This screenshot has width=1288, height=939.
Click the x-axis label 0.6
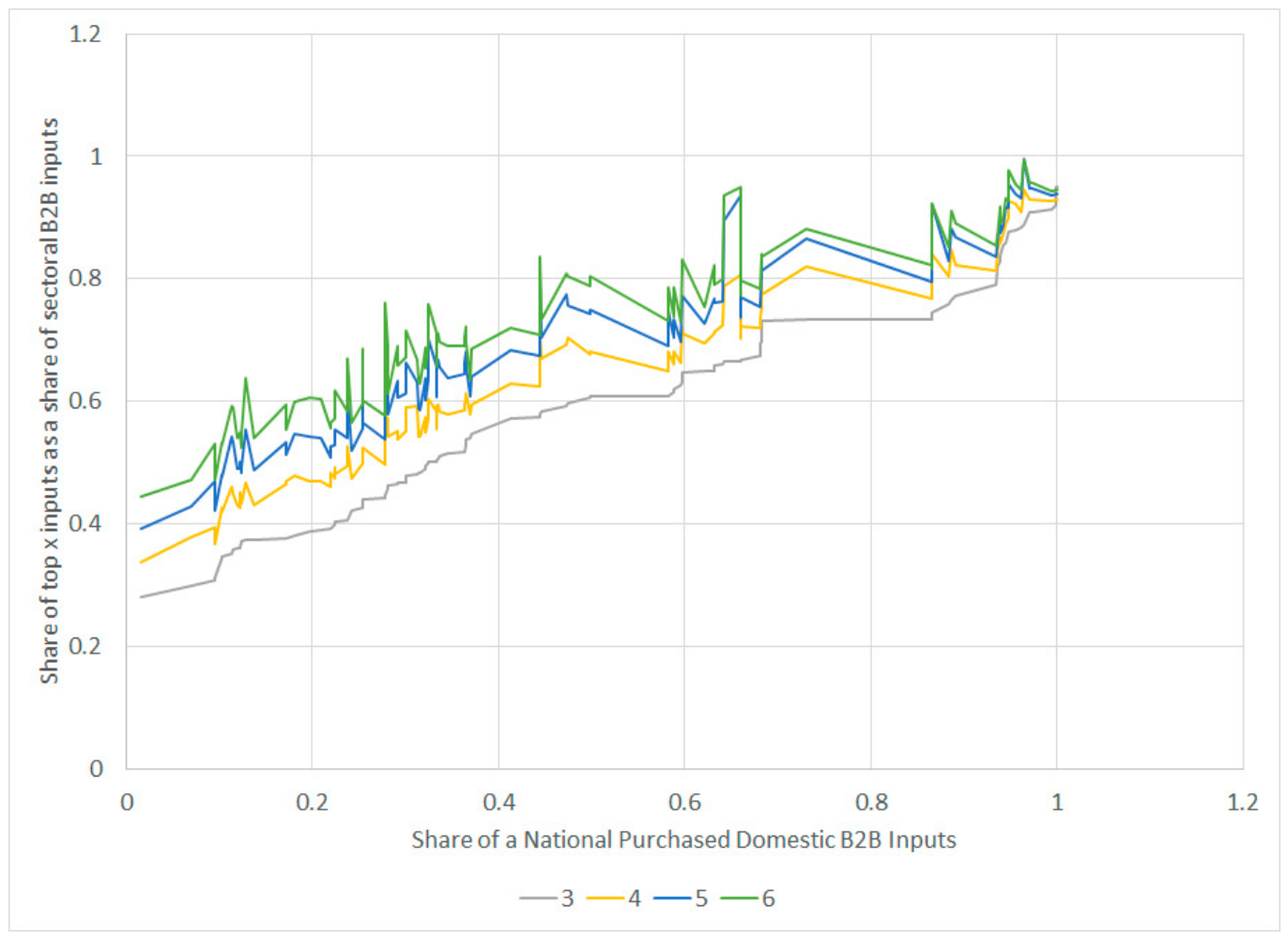pos(684,802)
